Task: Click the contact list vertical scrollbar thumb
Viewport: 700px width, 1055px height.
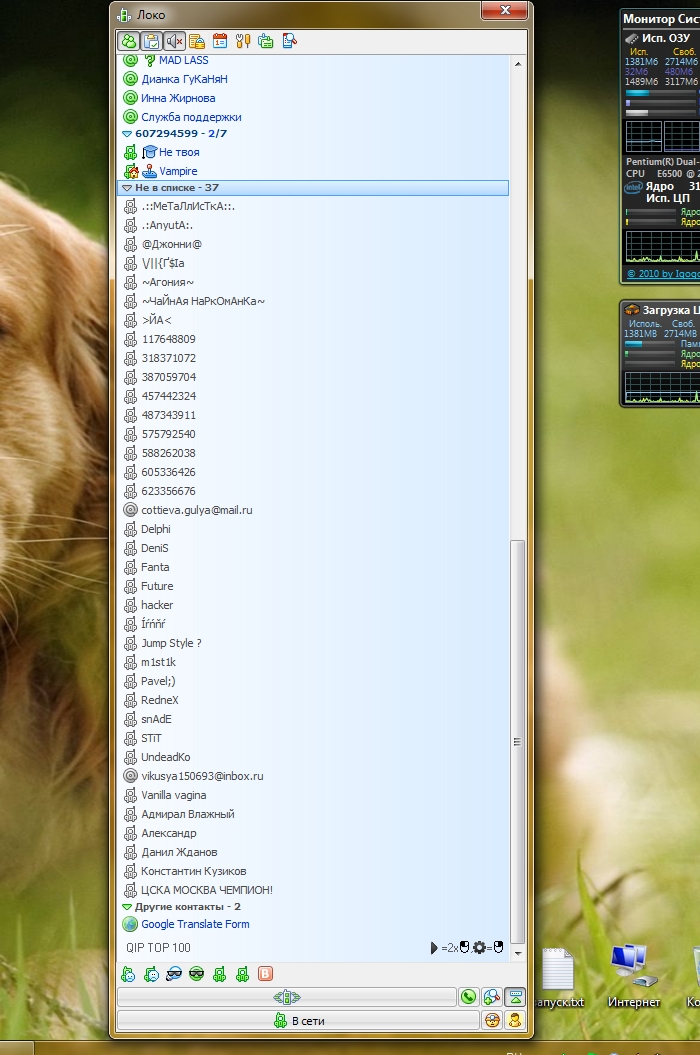Action: [517, 741]
